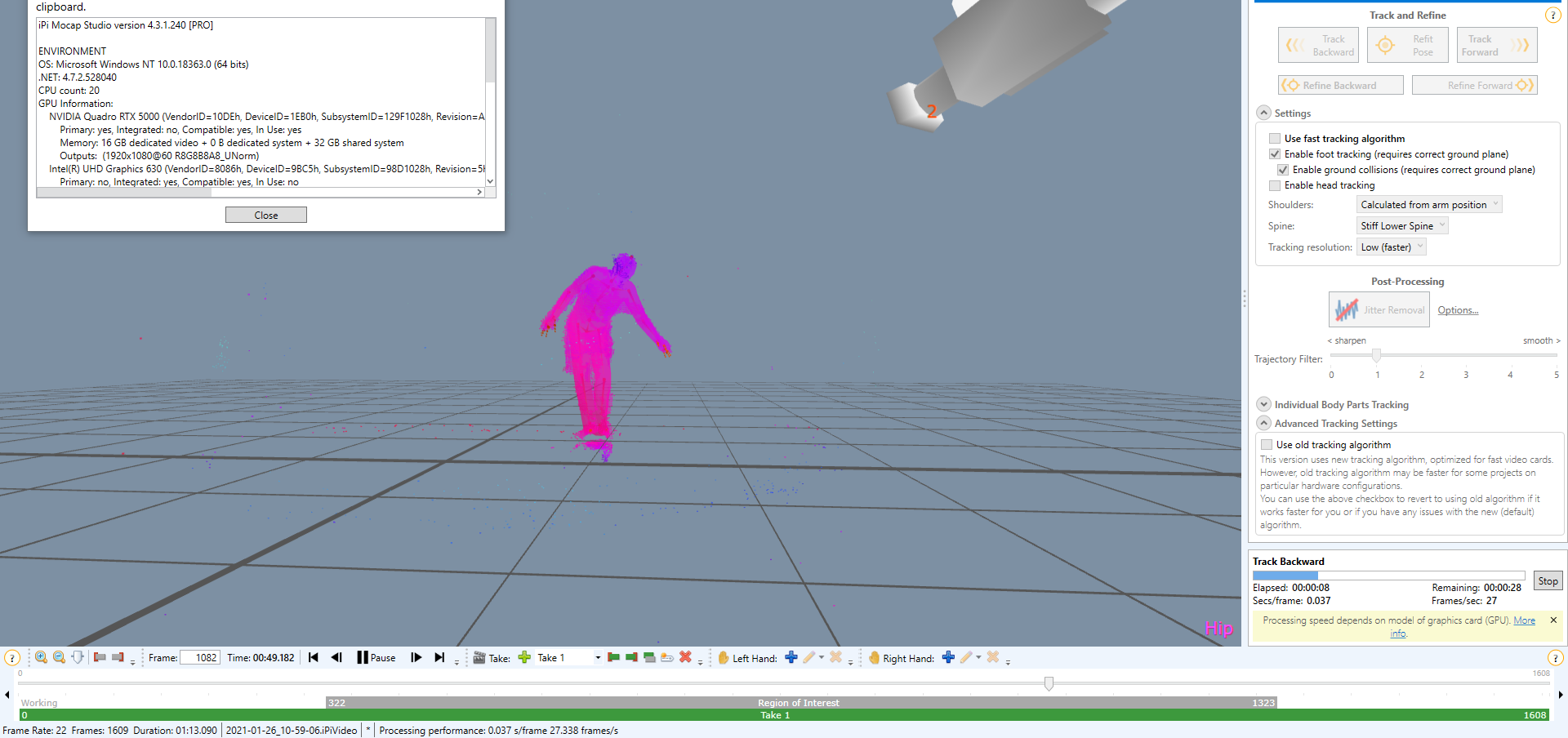Remove Left Hand keyframe with X
This screenshot has width=1568, height=738.
tap(835, 657)
